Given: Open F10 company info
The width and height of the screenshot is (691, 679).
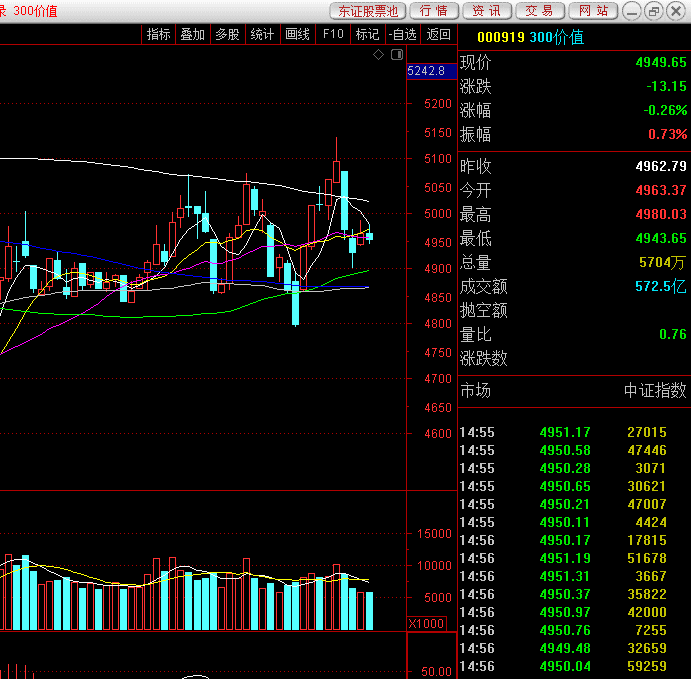Looking at the screenshot, I should click(333, 34).
